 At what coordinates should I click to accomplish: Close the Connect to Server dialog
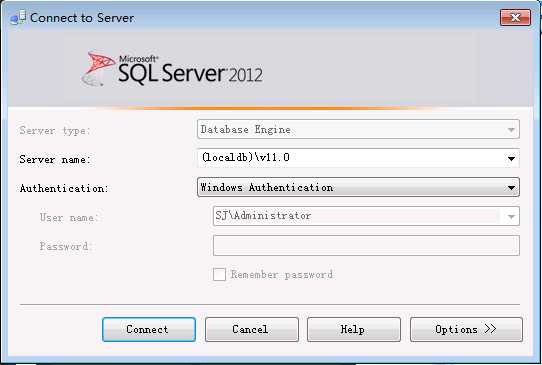(x=515, y=18)
